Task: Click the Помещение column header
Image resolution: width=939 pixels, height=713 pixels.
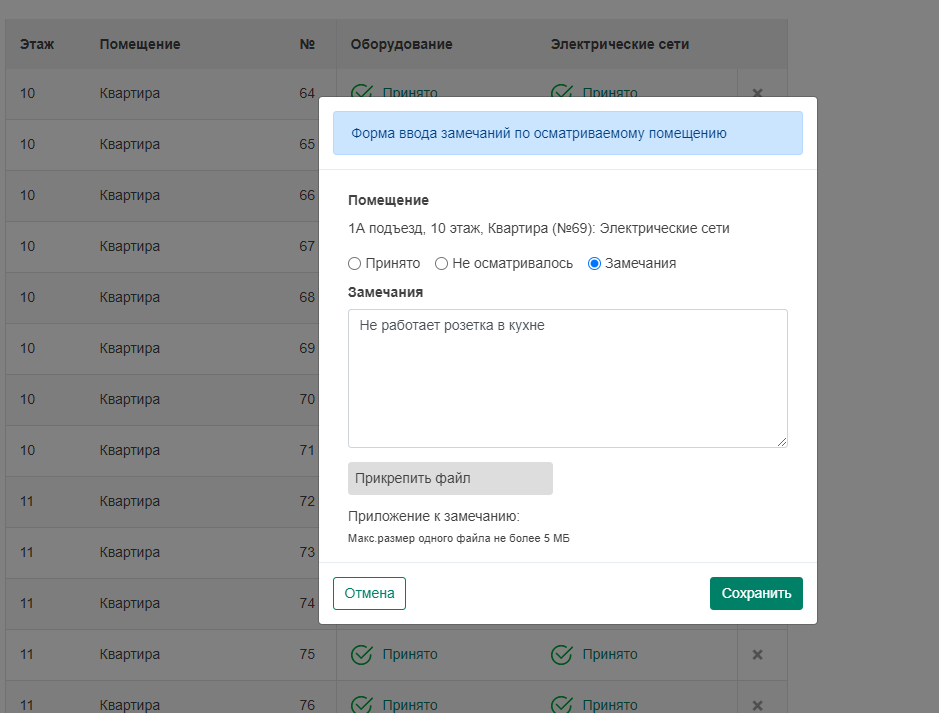Action: (x=140, y=44)
